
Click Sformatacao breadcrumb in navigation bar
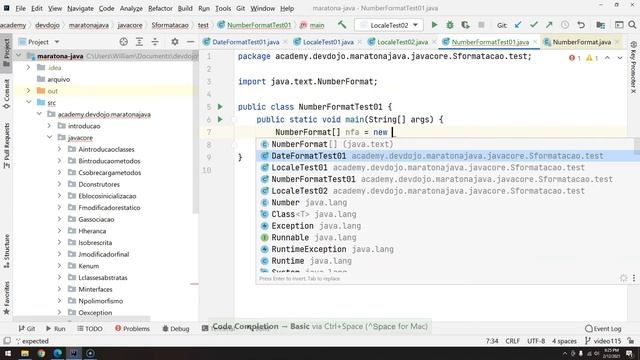(x=170, y=25)
